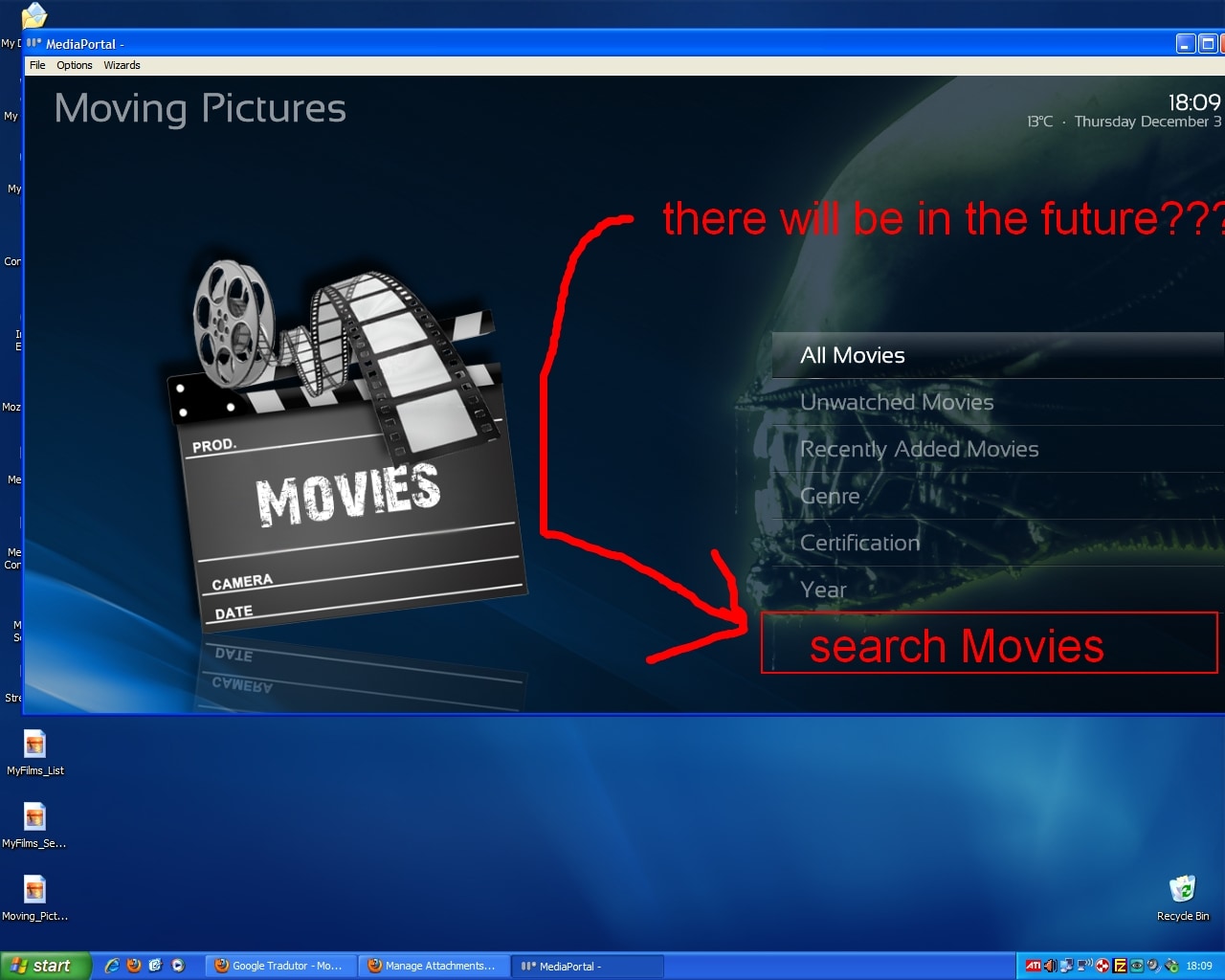
Task: Switch to Google Tradutor taskbar window
Action: click(x=279, y=966)
